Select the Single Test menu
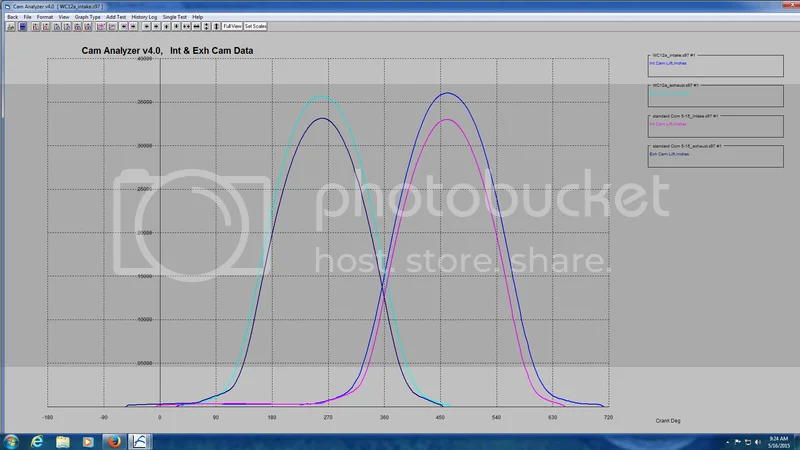The image size is (800, 450). pyautogui.click(x=174, y=17)
